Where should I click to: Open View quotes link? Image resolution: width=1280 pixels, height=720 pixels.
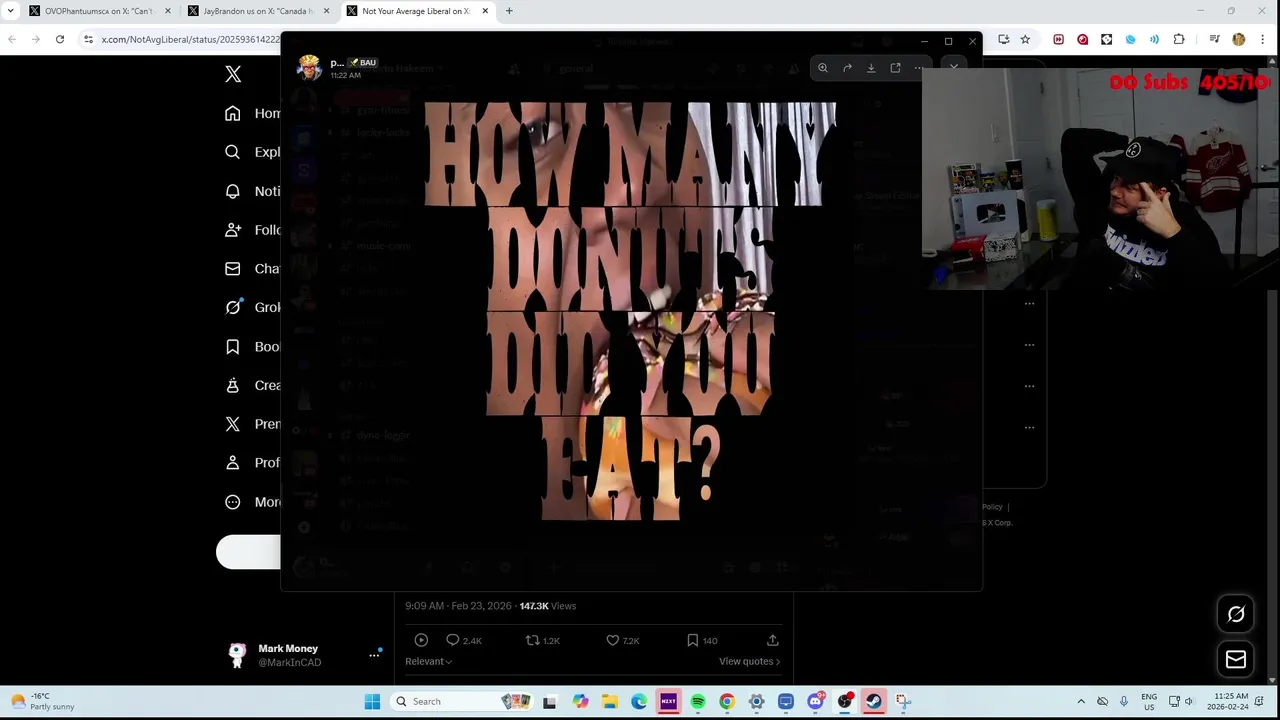pos(749,661)
